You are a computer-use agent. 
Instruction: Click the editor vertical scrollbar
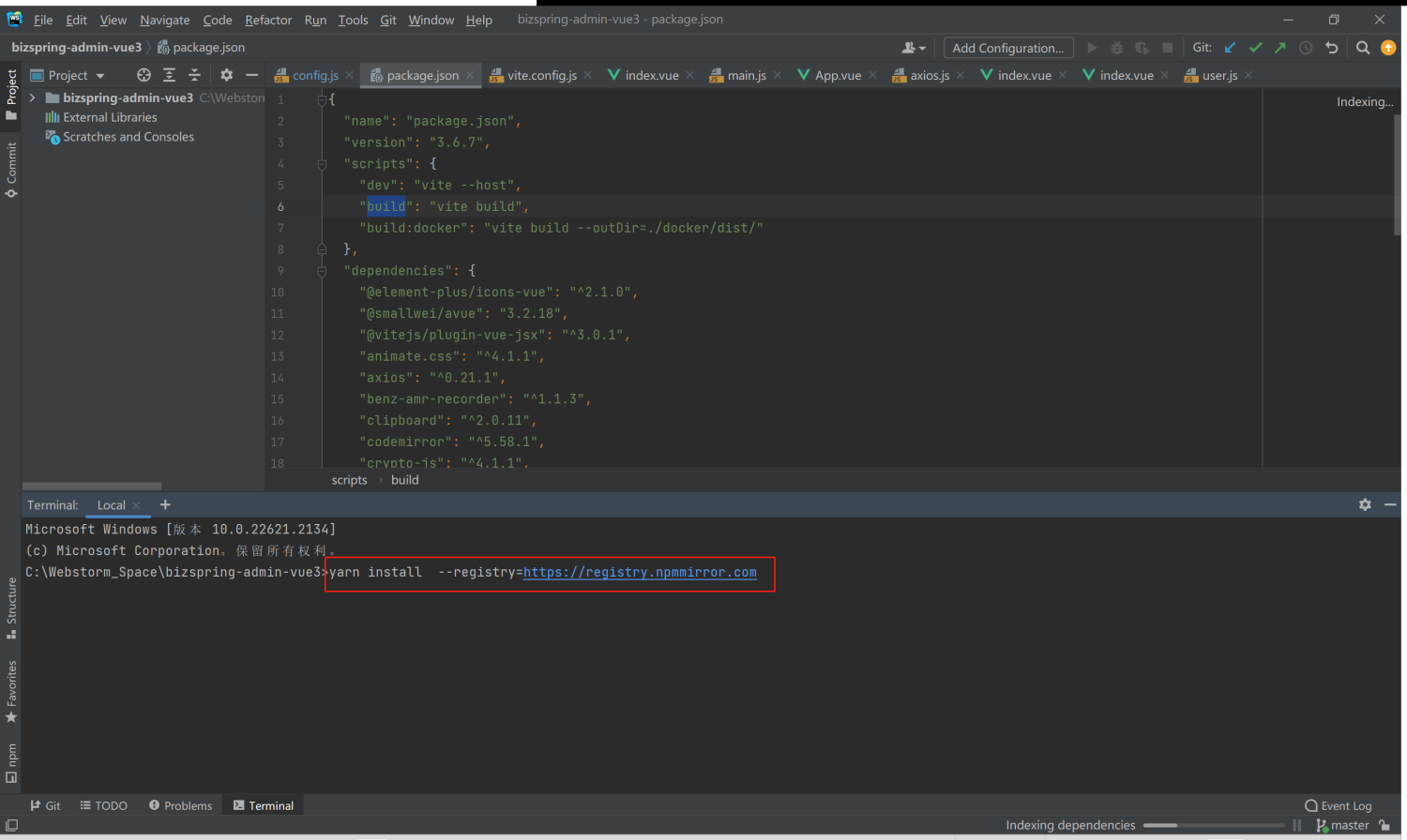point(1398,173)
